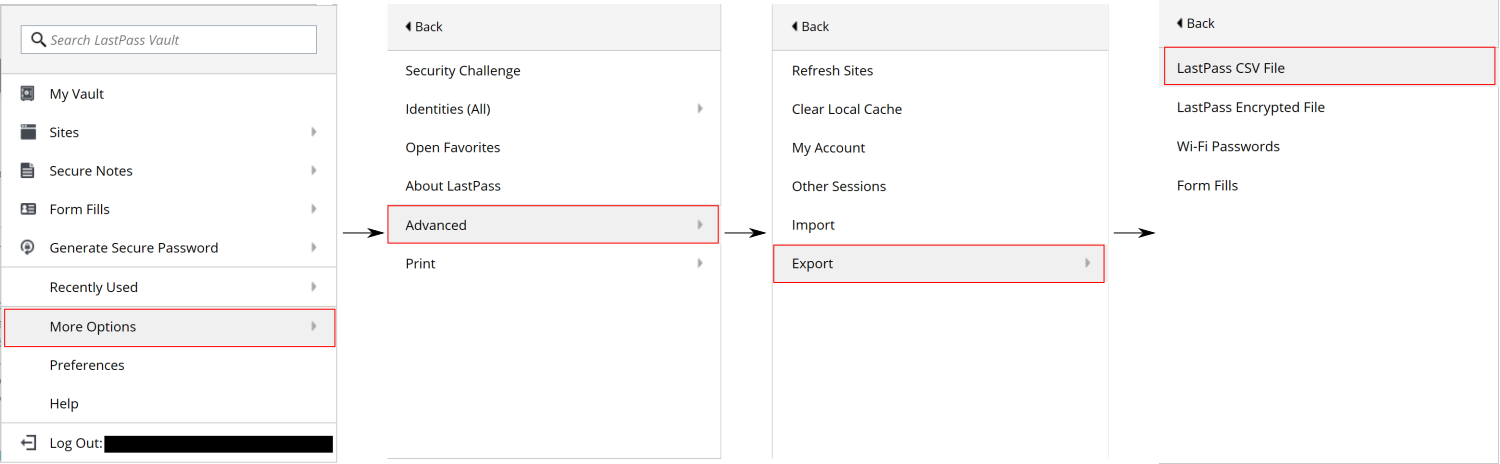1500x464 pixels.
Task: Select the Advanced menu entry
Action: tap(553, 225)
